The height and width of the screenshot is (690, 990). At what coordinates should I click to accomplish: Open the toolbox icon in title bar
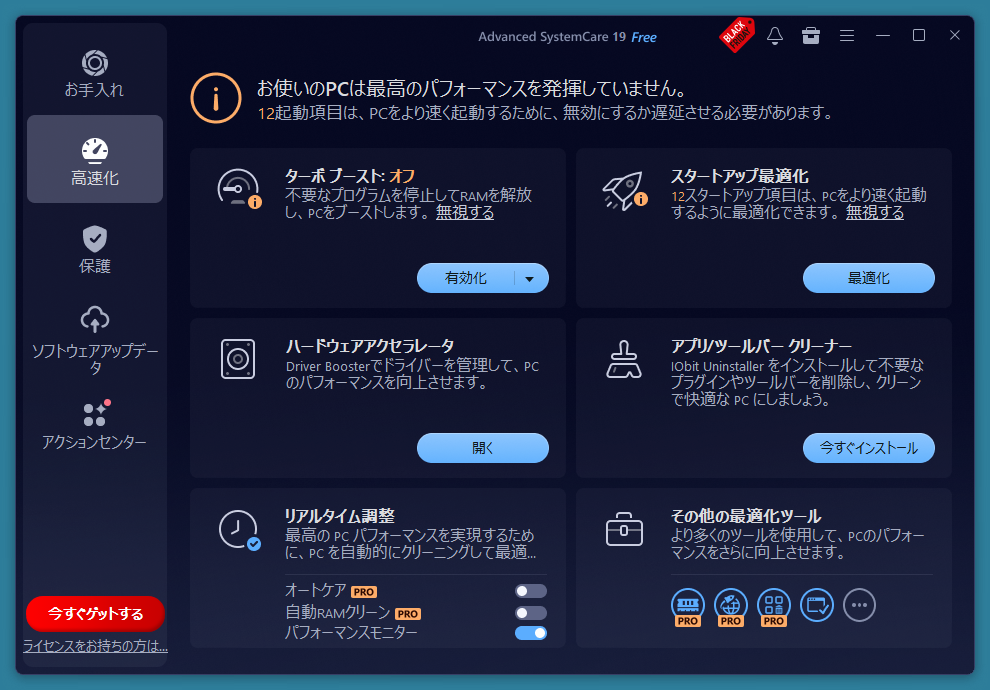coord(811,36)
